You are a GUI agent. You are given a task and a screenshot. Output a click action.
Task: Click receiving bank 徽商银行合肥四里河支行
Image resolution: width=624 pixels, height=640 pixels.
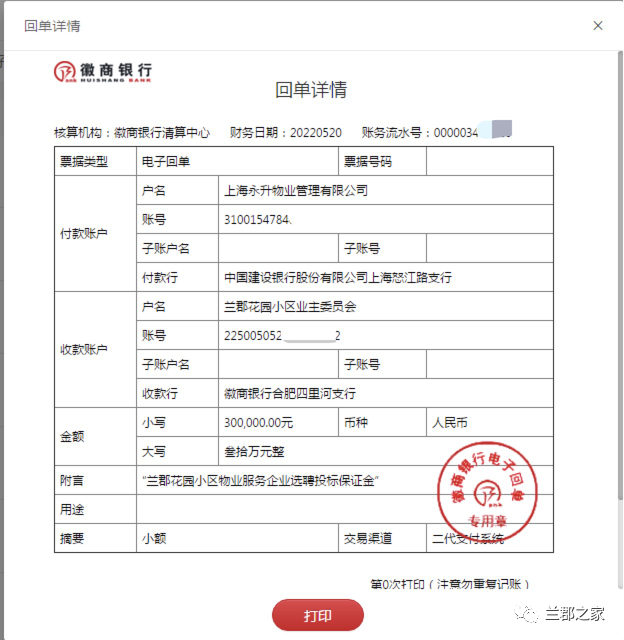(290, 393)
